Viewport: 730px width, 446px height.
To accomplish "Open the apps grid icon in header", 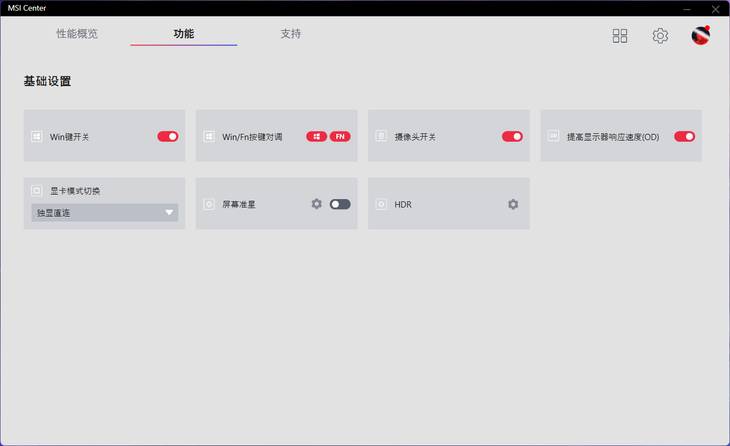I will pos(620,36).
